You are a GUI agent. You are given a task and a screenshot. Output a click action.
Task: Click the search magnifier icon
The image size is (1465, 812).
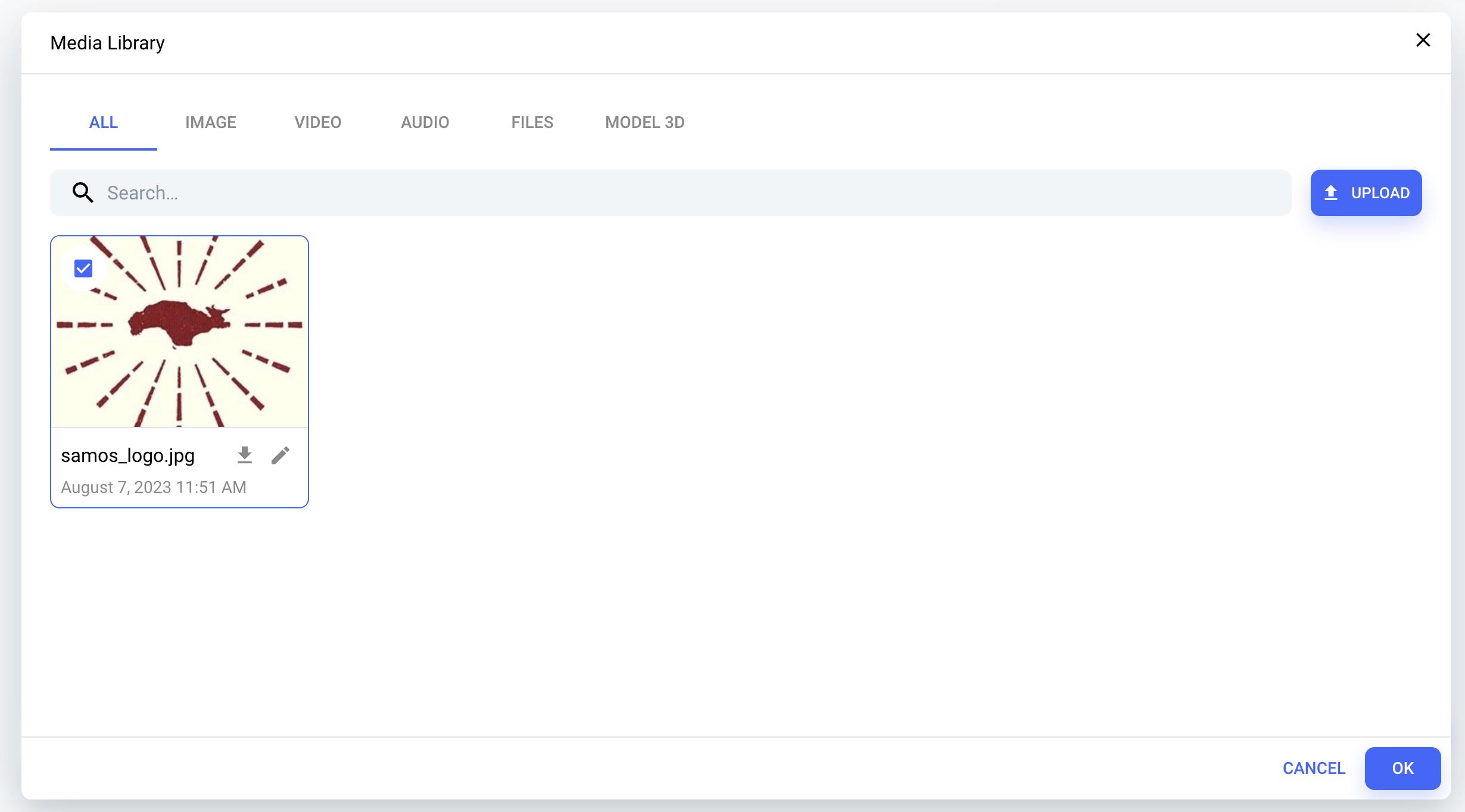tap(83, 192)
